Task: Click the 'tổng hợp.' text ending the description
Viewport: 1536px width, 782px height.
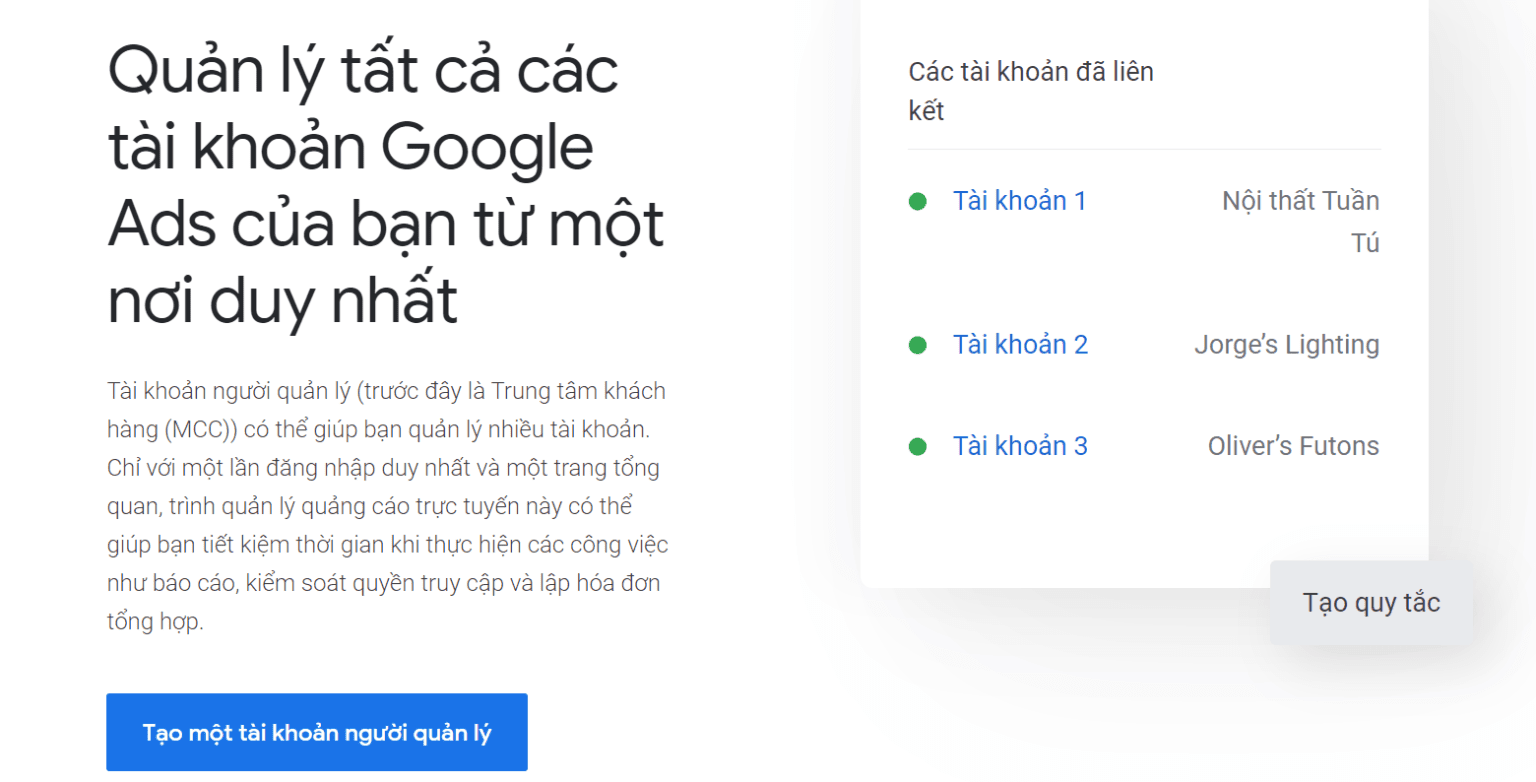Action: pos(155,621)
